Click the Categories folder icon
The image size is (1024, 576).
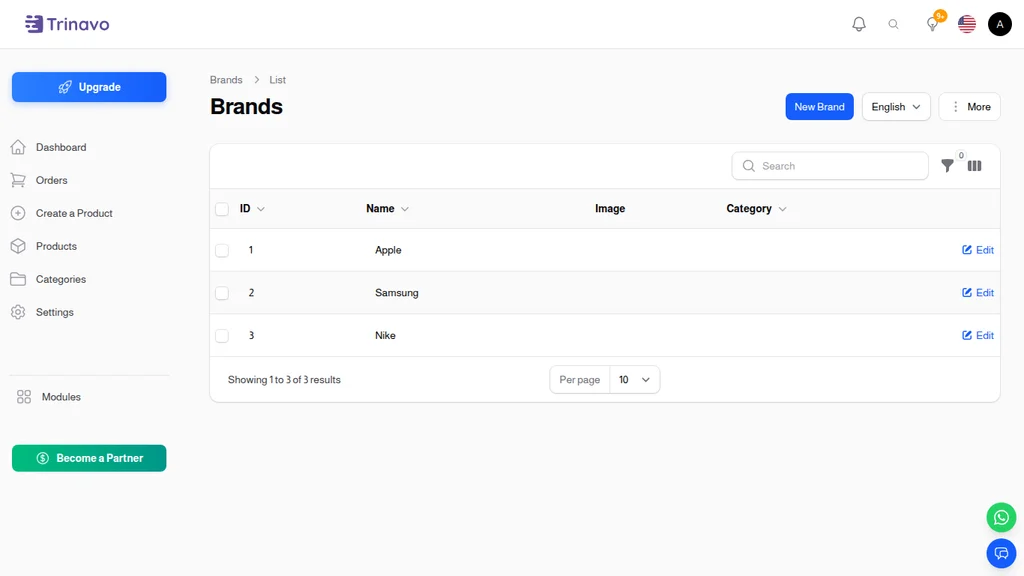(18, 279)
